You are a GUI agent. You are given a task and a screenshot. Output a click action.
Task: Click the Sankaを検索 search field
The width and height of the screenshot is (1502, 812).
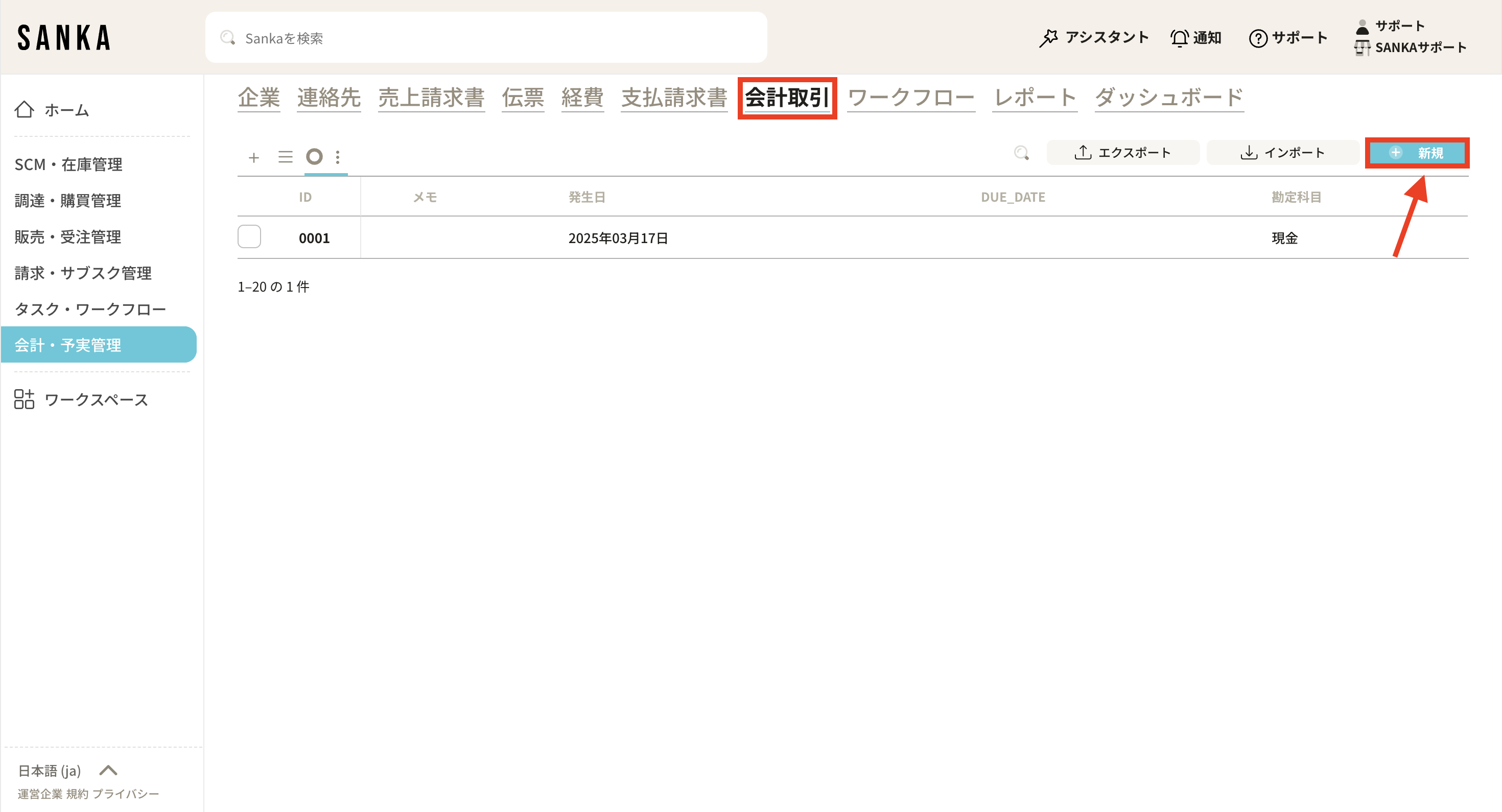click(x=486, y=38)
